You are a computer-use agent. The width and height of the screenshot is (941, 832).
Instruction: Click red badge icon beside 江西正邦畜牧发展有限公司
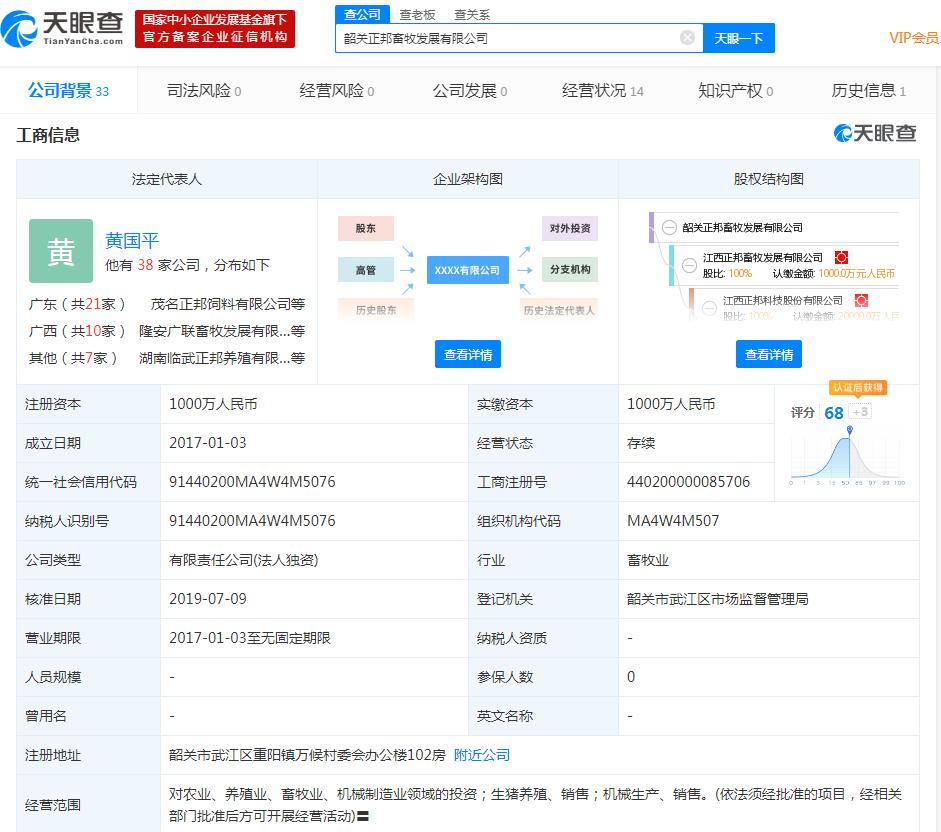pos(841,258)
